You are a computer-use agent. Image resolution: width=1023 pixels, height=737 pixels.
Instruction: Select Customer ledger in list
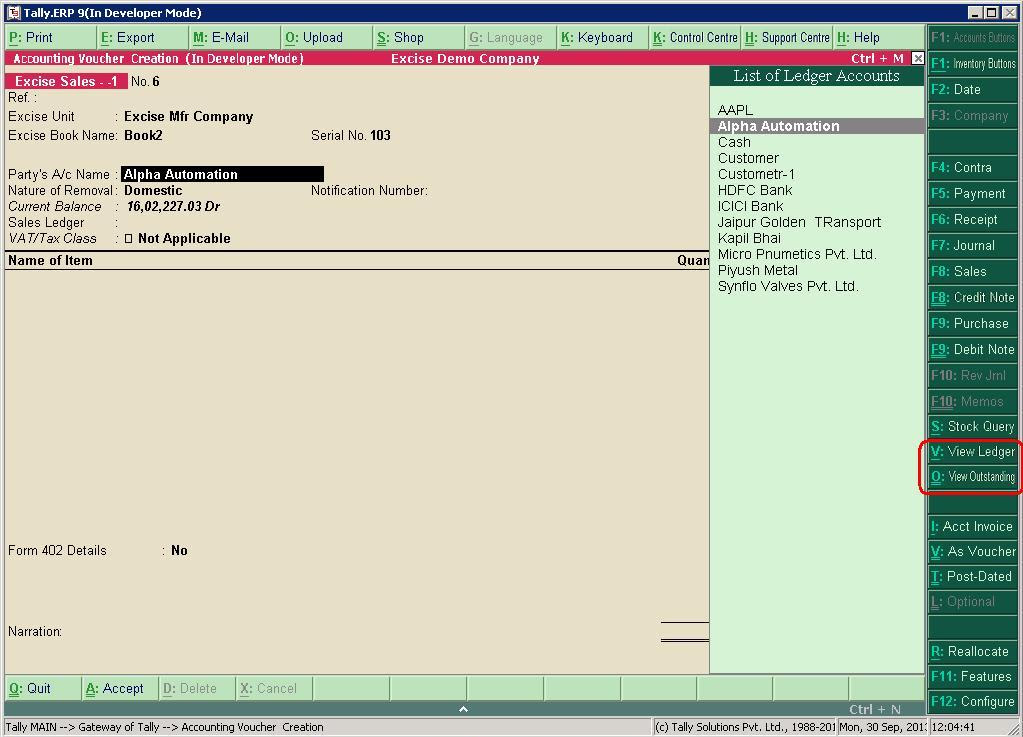[x=817, y=158]
